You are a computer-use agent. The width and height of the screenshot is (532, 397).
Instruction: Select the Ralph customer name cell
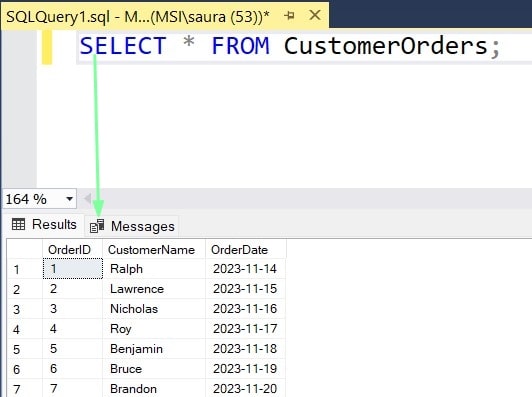coord(154,269)
